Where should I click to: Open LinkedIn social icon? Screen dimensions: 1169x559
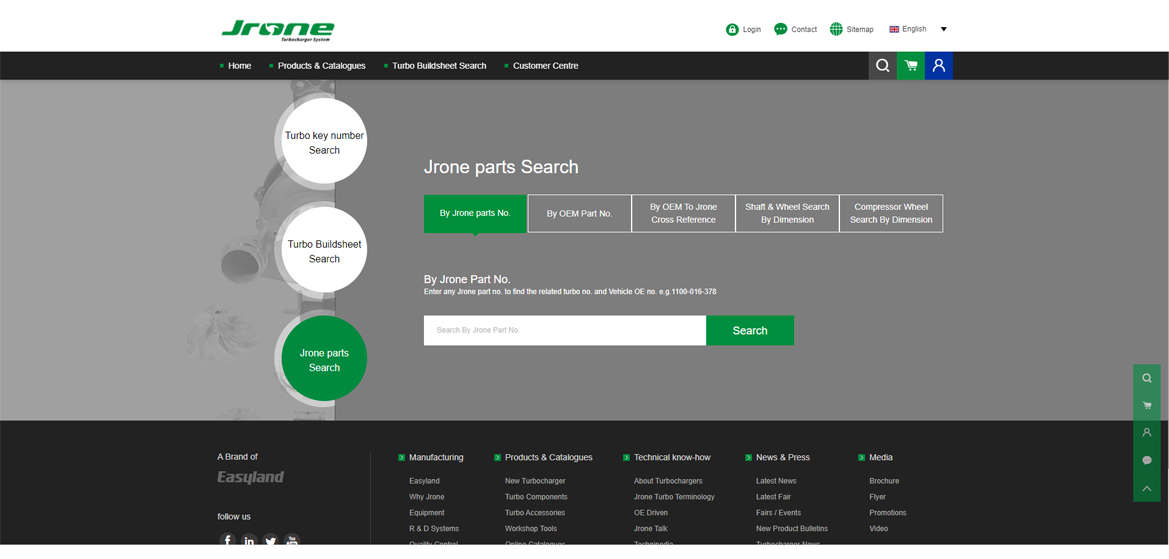point(249,540)
